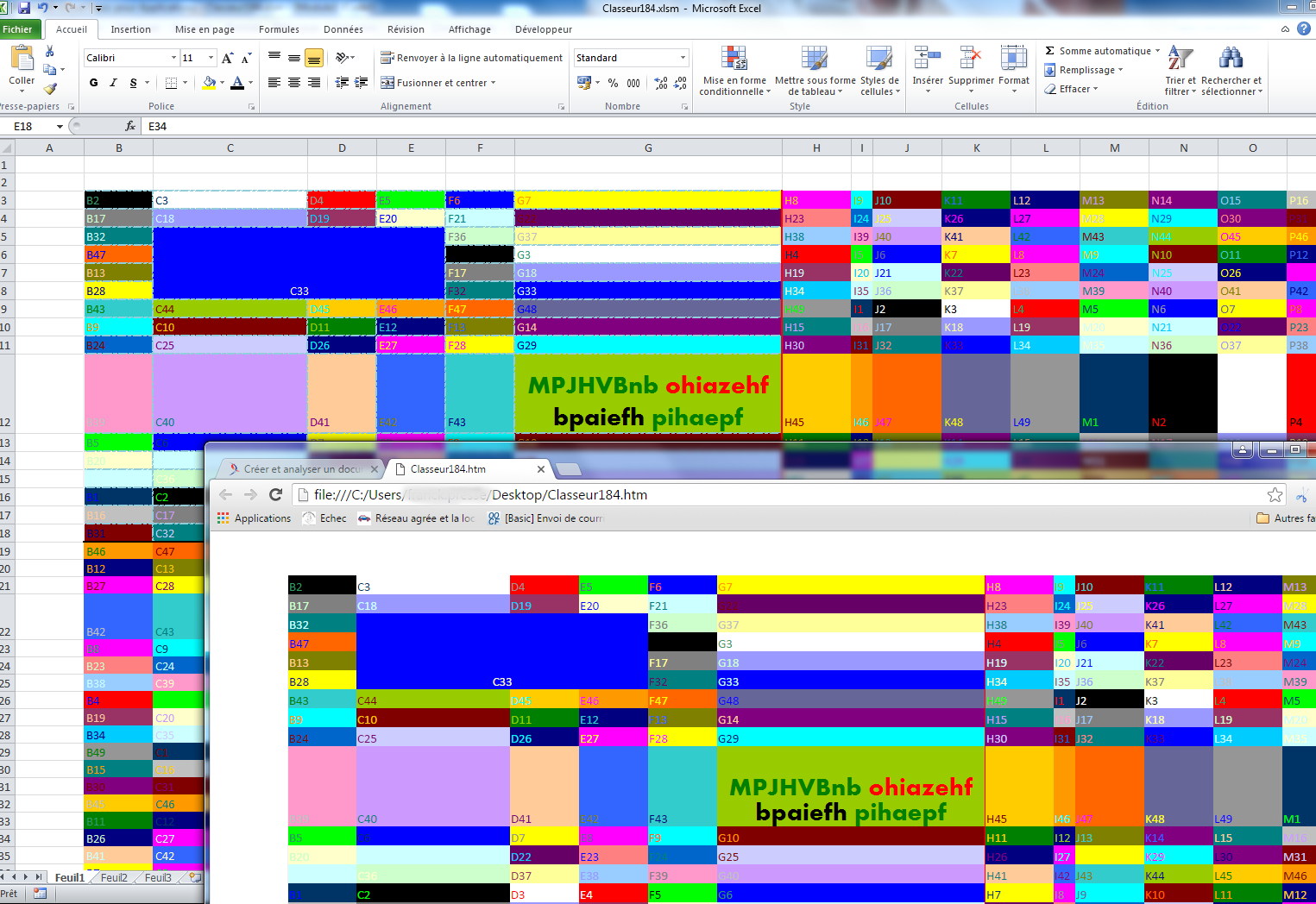This screenshot has height=904, width=1316.
Task: Toggle Renvoyer à la ligne automatiquement
Action: [472, 58]
